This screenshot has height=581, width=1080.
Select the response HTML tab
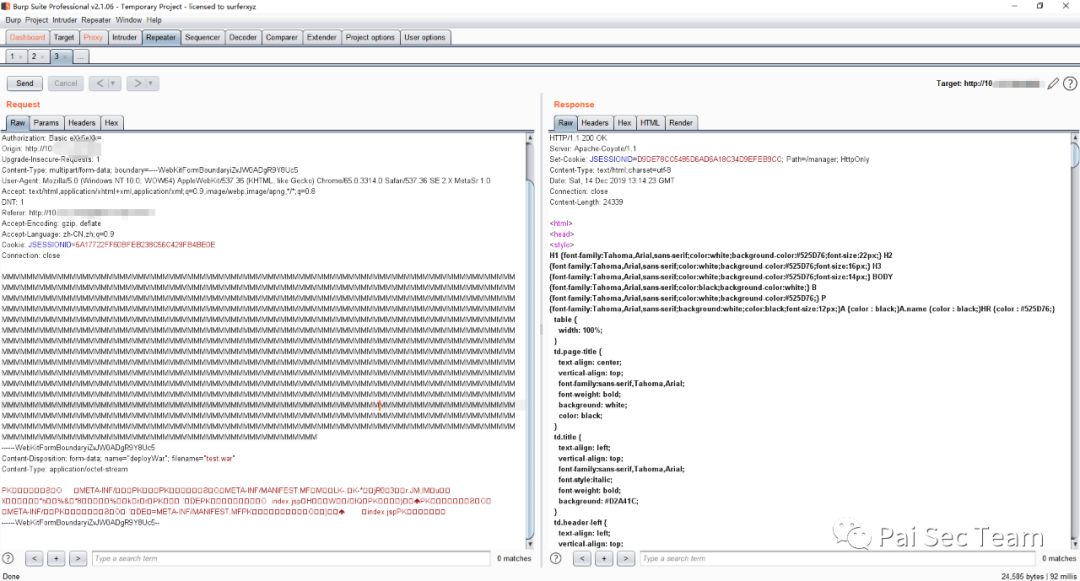[650, 123]
